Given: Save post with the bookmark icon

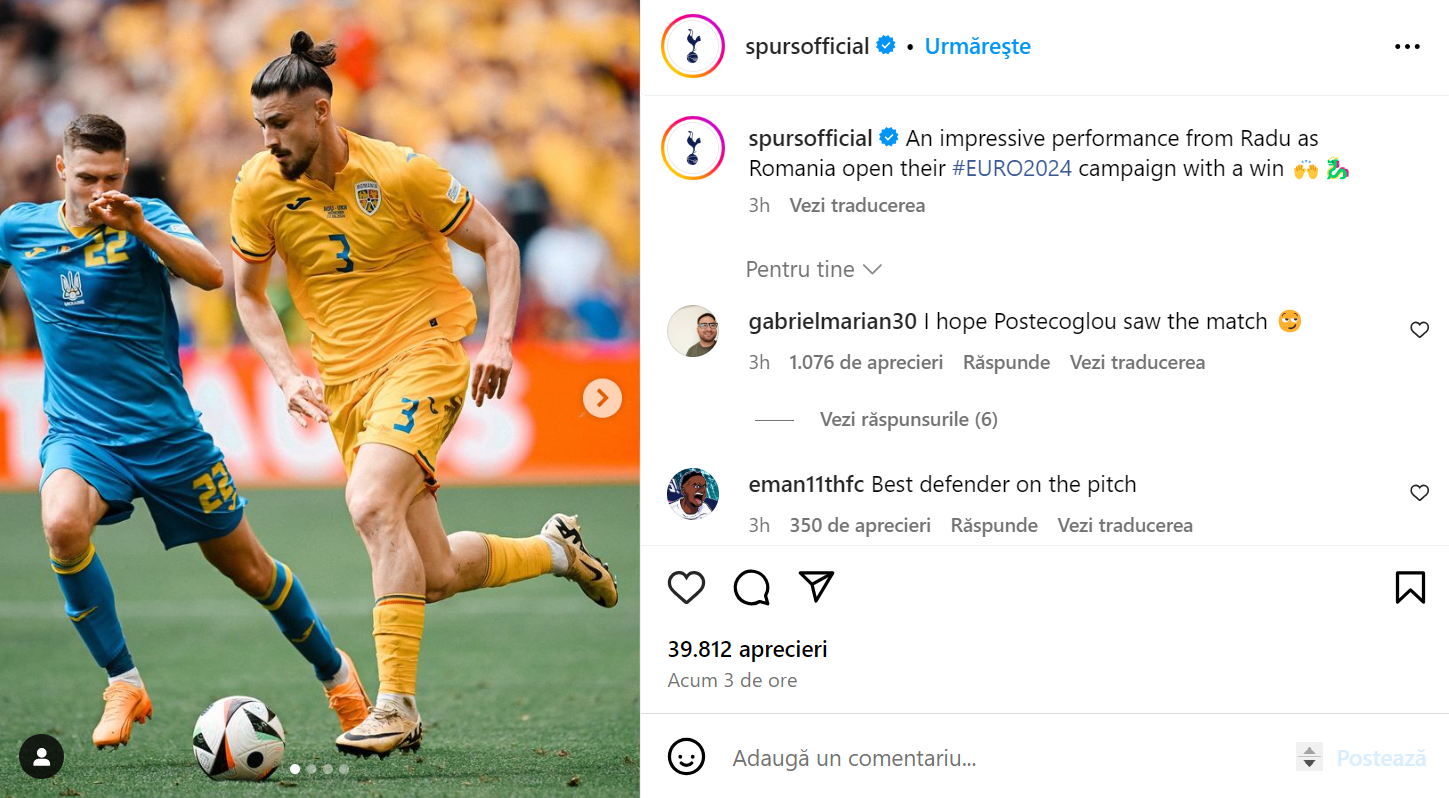Looking at the screenshot, I should [x=1410, y=588].
